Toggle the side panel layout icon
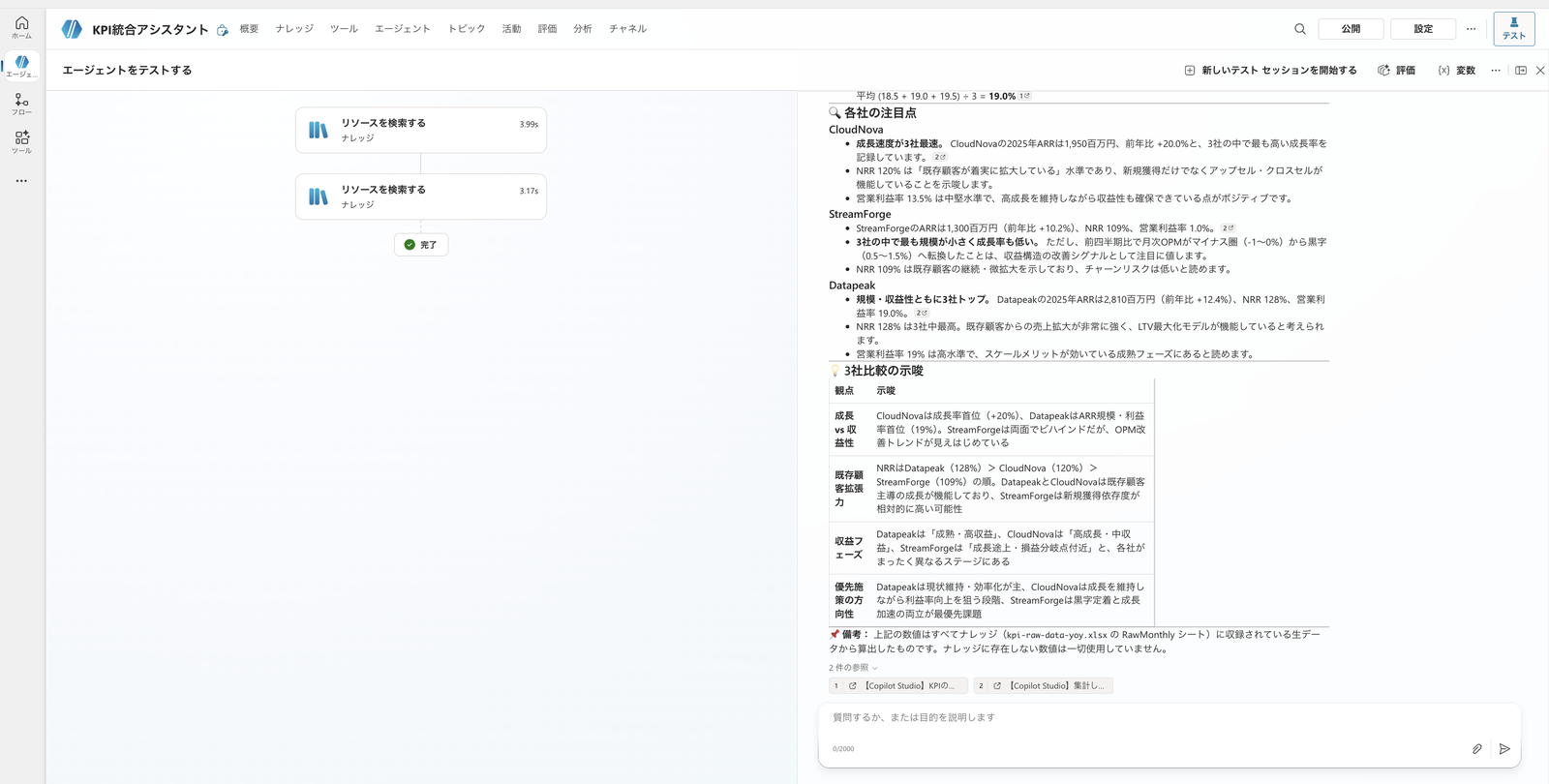 (x=1521, y=71)
